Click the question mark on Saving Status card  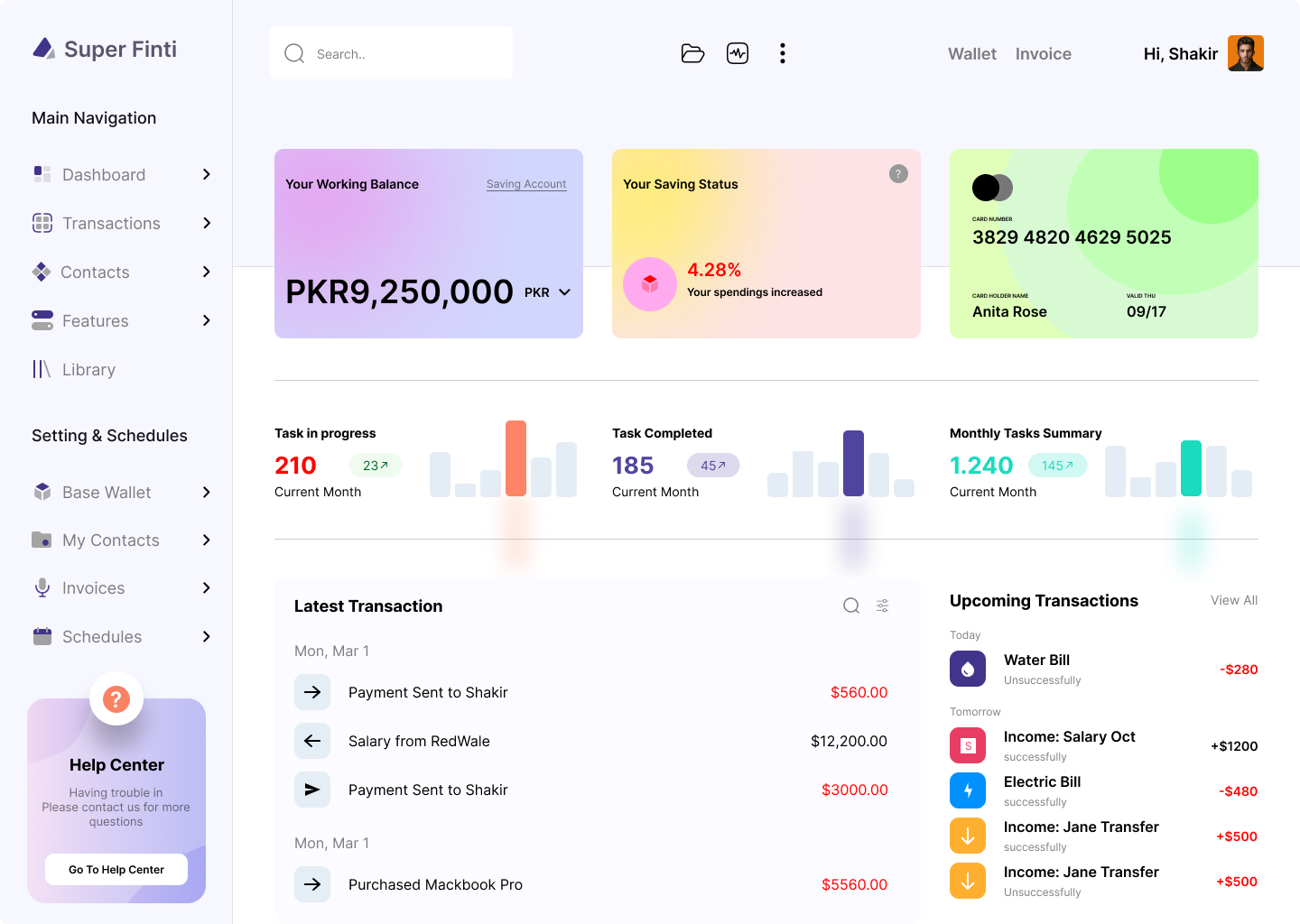(898, 174)
